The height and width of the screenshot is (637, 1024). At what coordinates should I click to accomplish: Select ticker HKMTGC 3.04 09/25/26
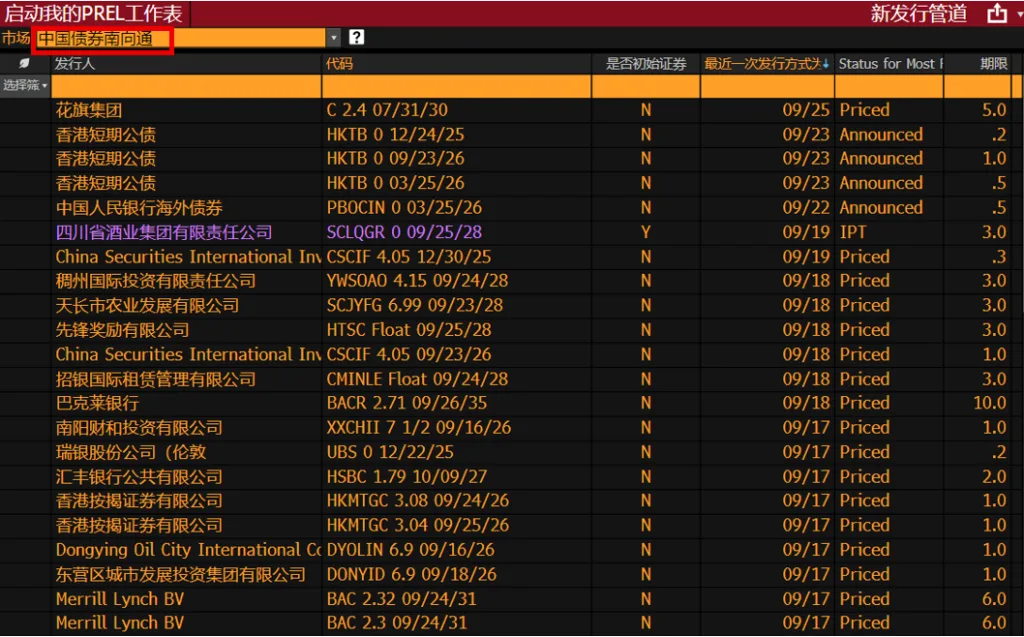pos(418,525)
